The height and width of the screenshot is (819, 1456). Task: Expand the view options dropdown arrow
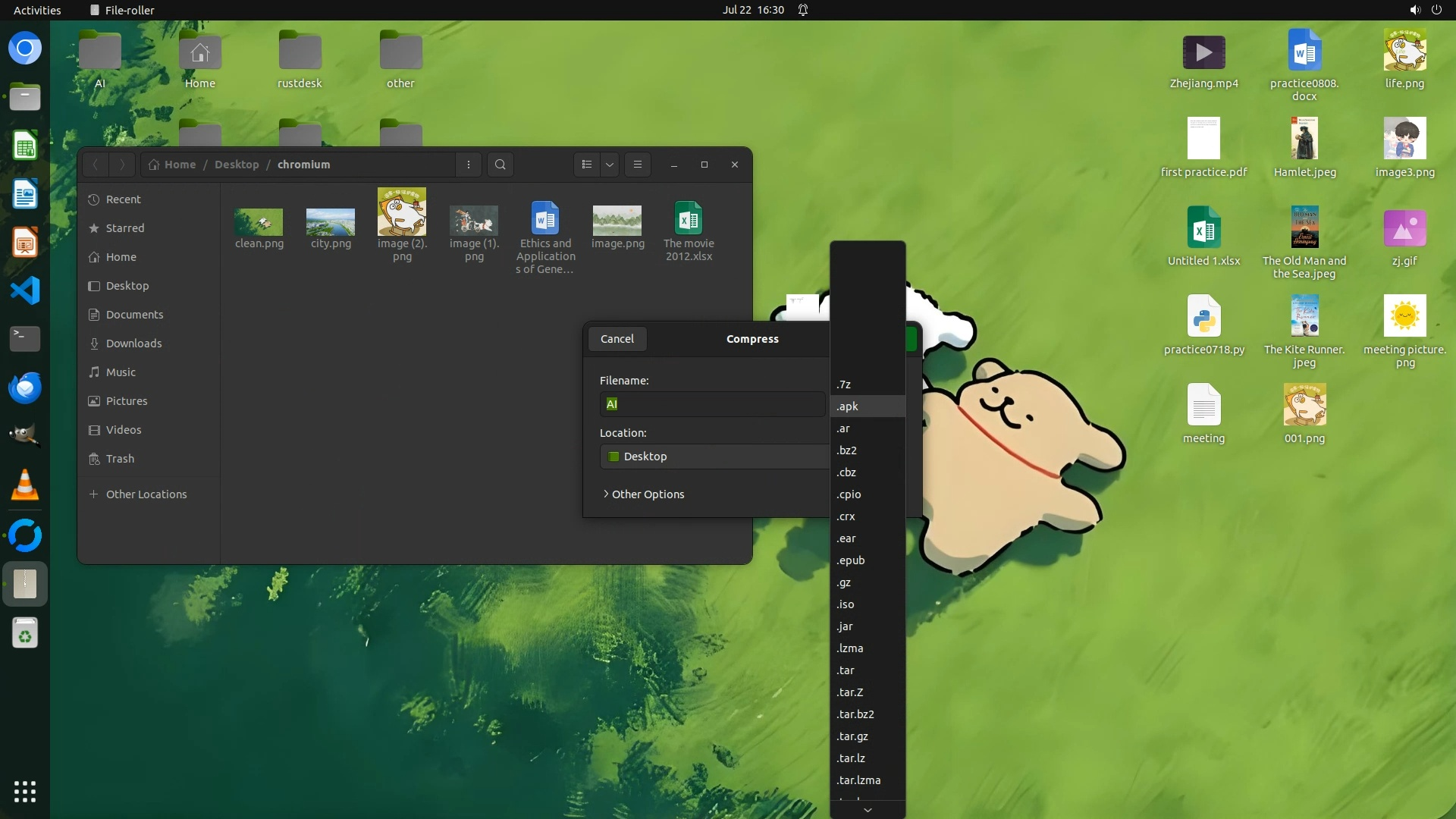pyautogui.click(x=610, y=165)
